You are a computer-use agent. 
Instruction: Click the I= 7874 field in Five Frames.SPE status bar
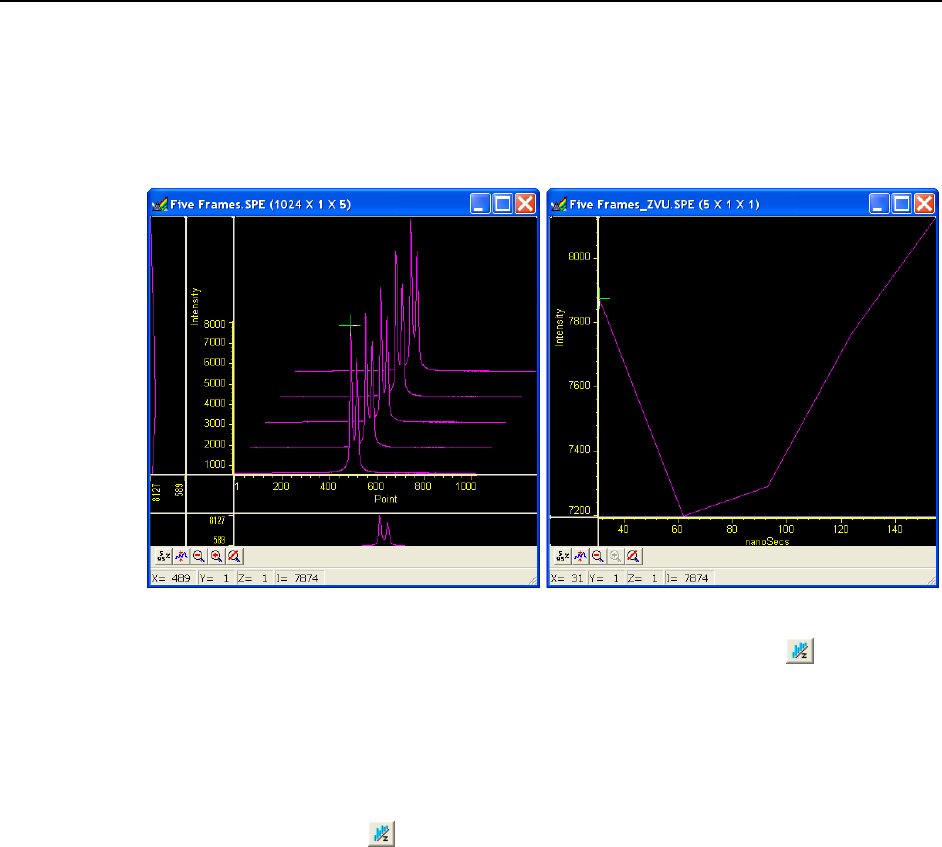click(x=299, y=578)
